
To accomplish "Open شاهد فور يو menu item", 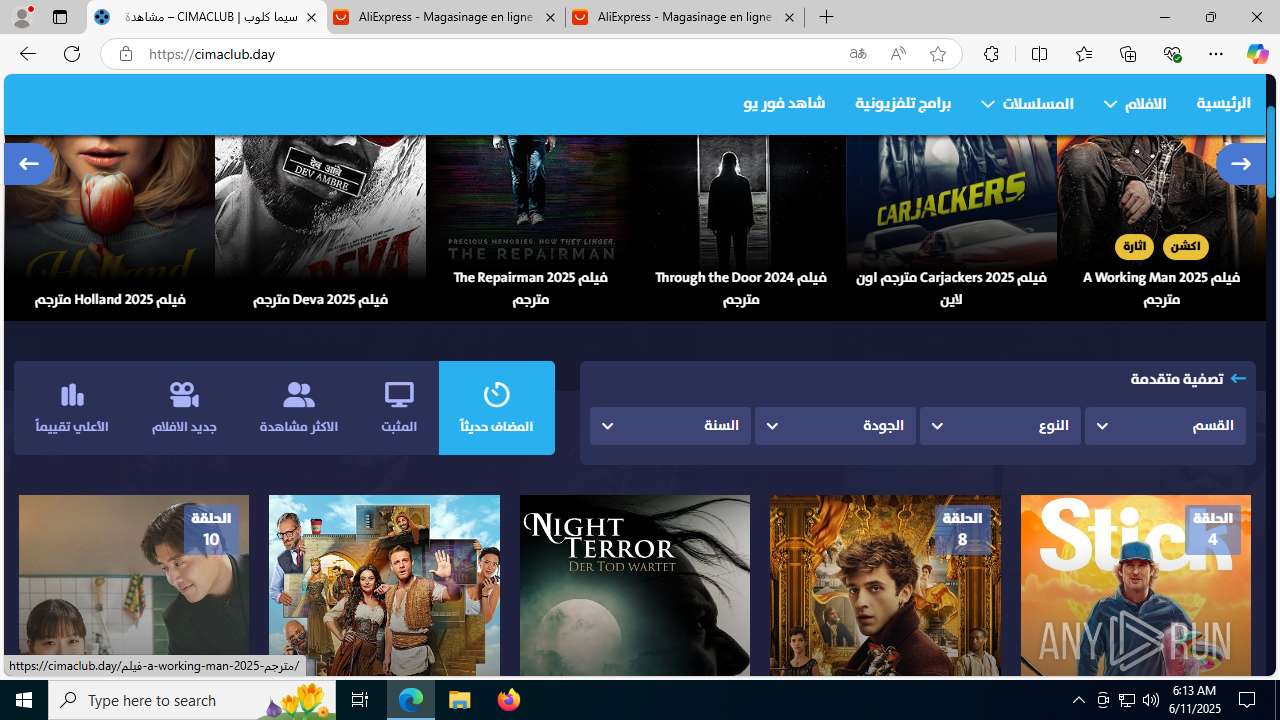I will (x=784, y=104).
